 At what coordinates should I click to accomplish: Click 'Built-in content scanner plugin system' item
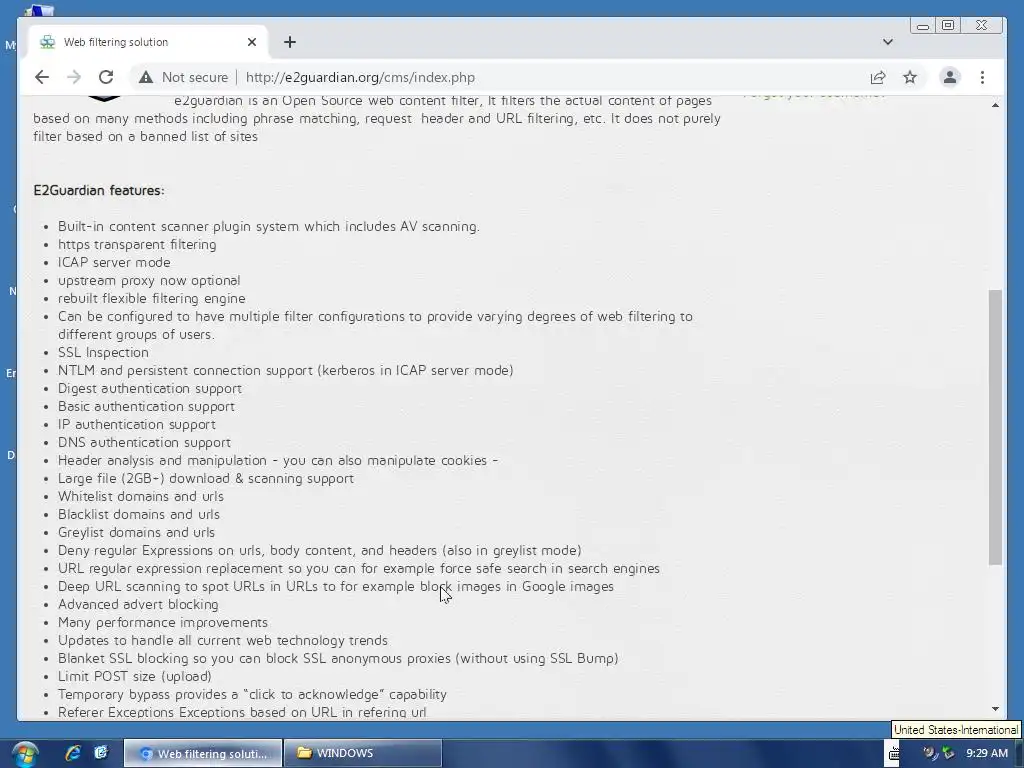269,226
